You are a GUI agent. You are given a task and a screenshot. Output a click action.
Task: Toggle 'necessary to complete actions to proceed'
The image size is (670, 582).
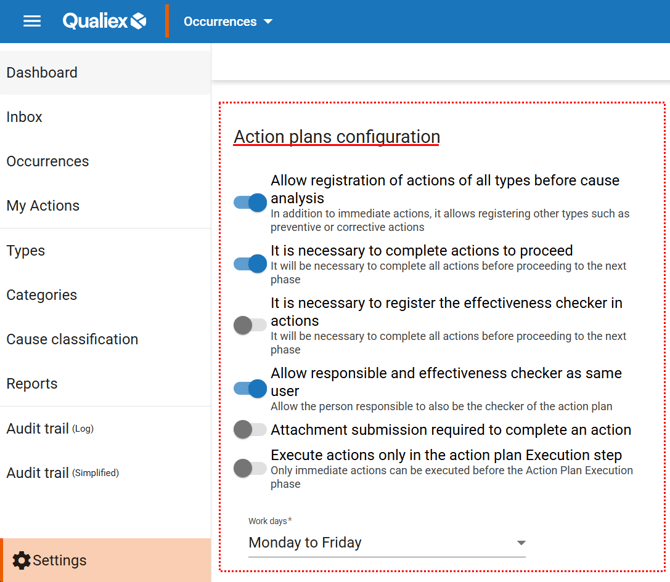250,264
